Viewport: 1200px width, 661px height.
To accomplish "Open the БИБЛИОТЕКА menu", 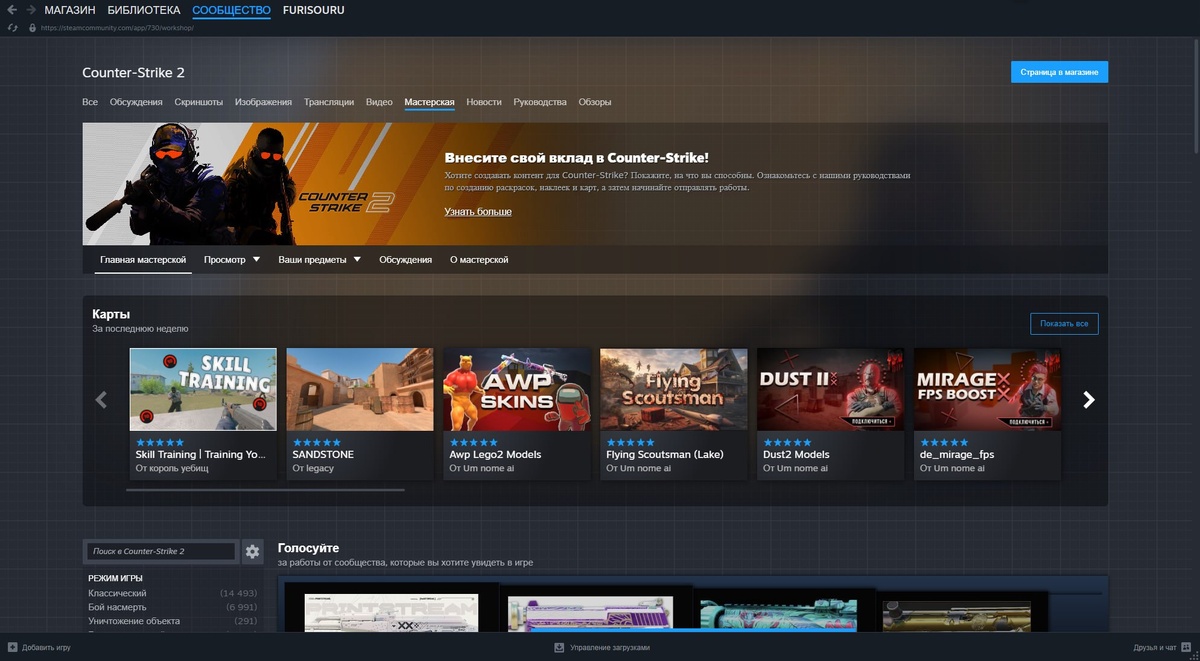I will click(x=144, y=10).
